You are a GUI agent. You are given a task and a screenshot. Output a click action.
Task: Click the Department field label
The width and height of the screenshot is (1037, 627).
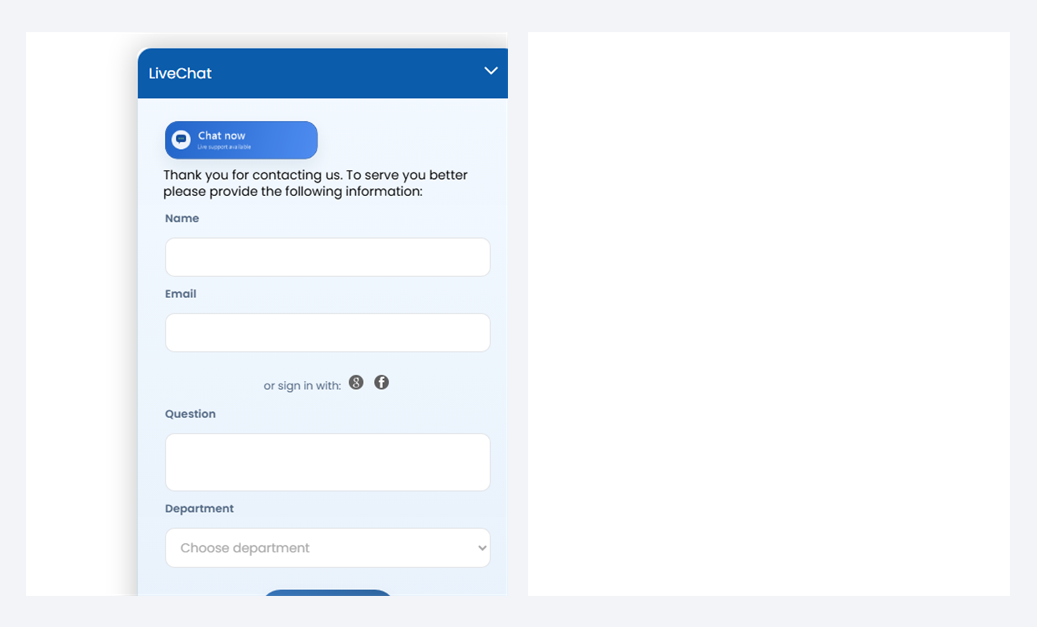pos(199,509)
